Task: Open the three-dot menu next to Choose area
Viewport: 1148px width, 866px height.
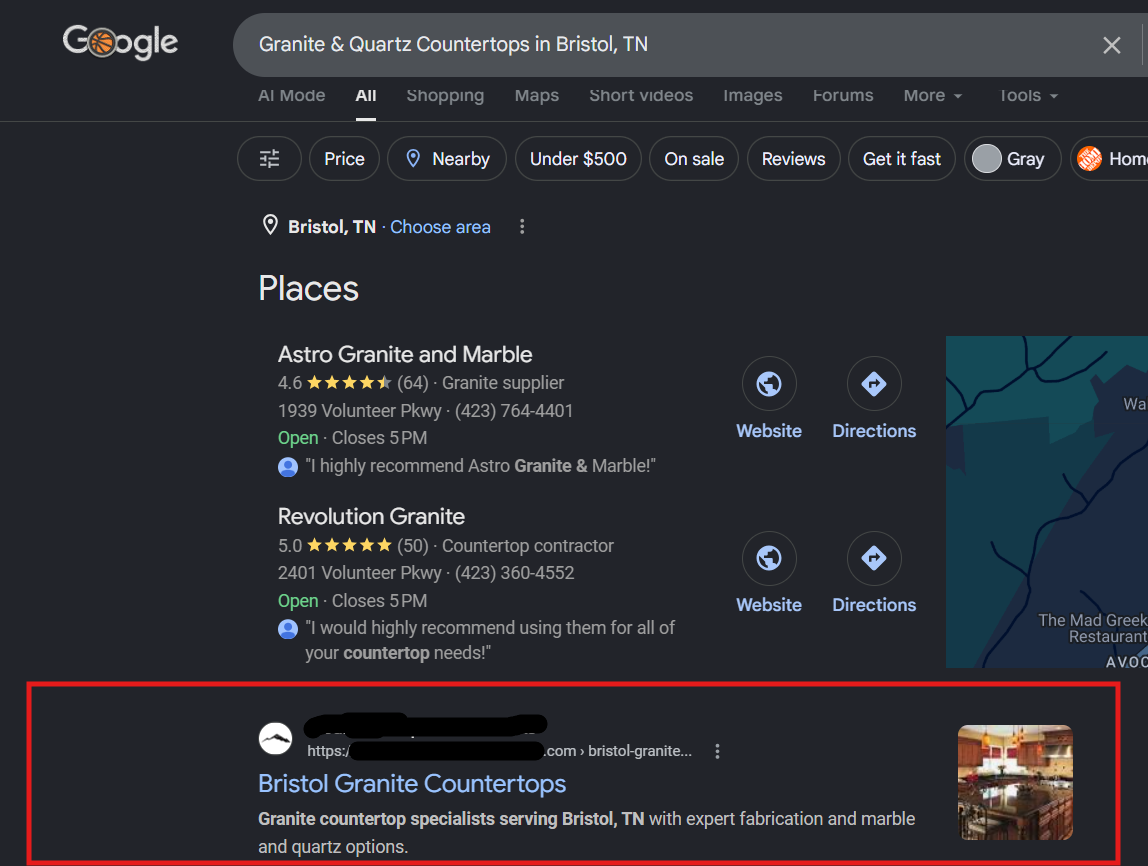Action: [x=522, y=227]
